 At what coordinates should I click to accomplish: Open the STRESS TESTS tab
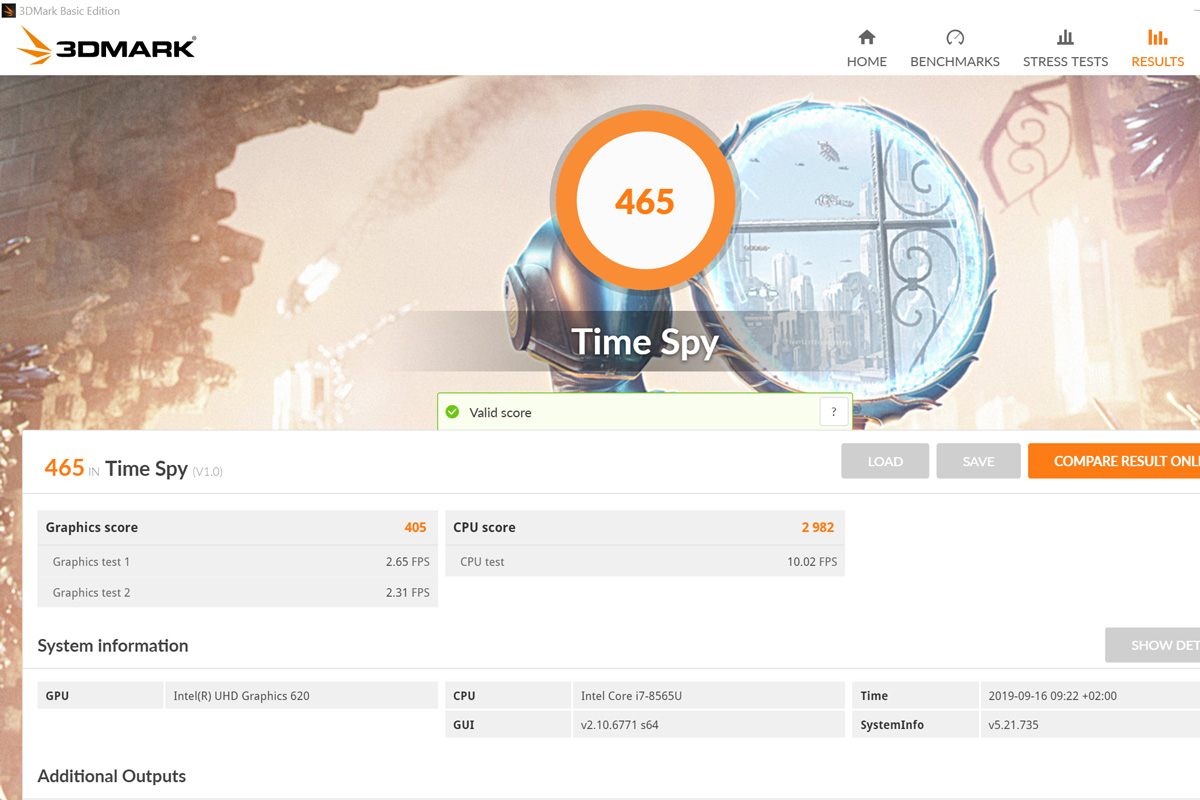tap(1065, 61)
